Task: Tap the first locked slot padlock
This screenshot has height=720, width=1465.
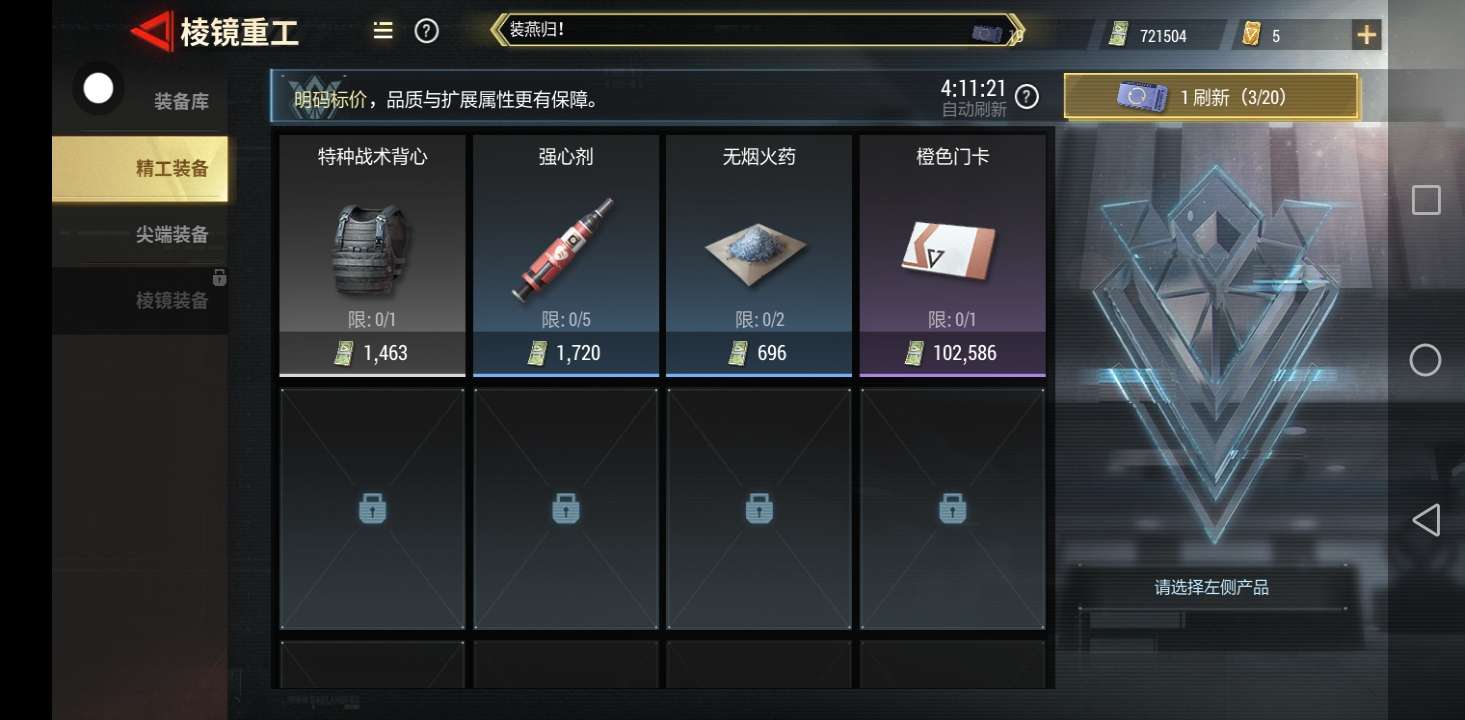Action: [x=372, y=508]
